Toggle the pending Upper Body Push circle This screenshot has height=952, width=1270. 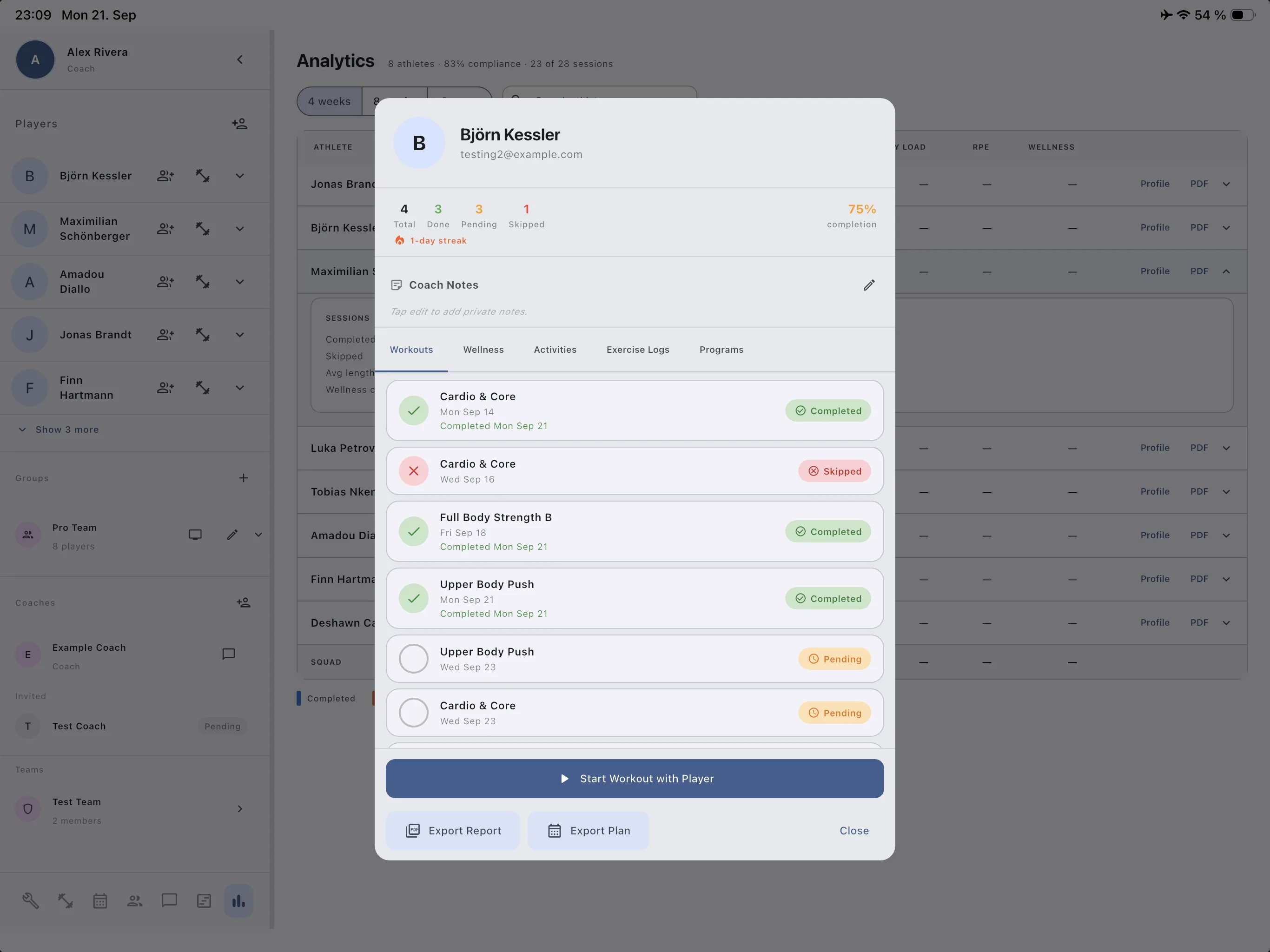[413, 659]
